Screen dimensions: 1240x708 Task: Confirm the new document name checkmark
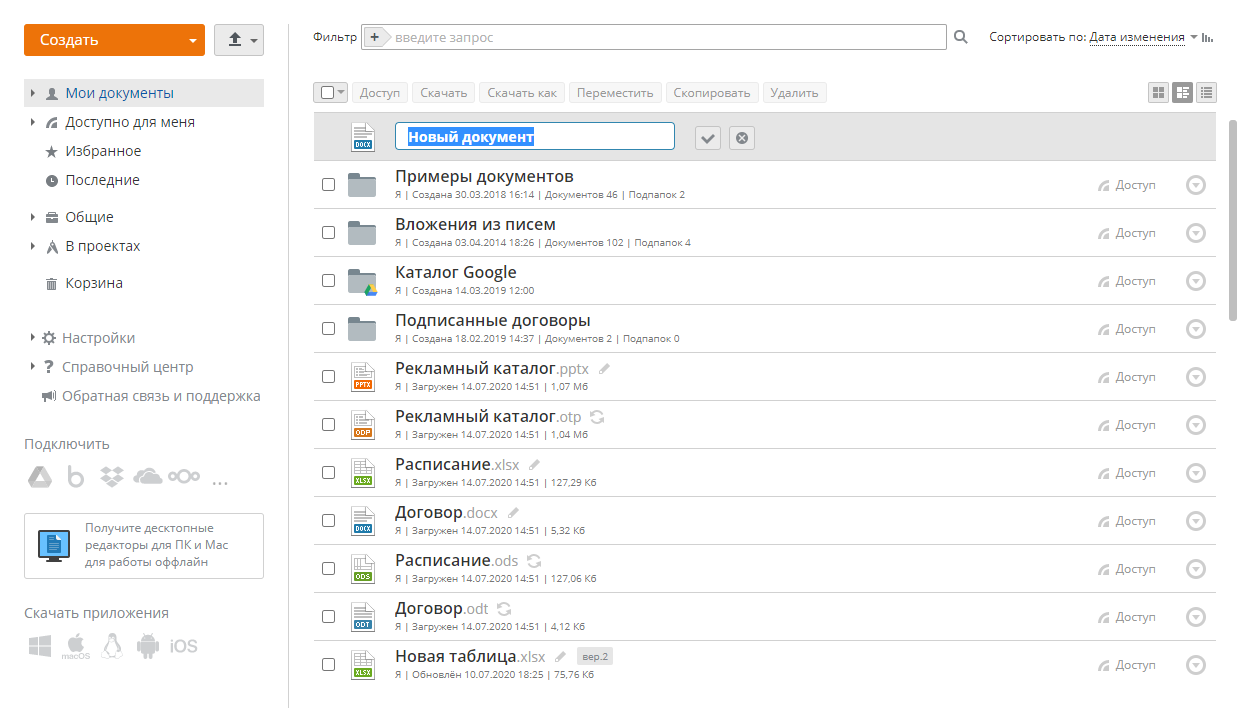708,138
